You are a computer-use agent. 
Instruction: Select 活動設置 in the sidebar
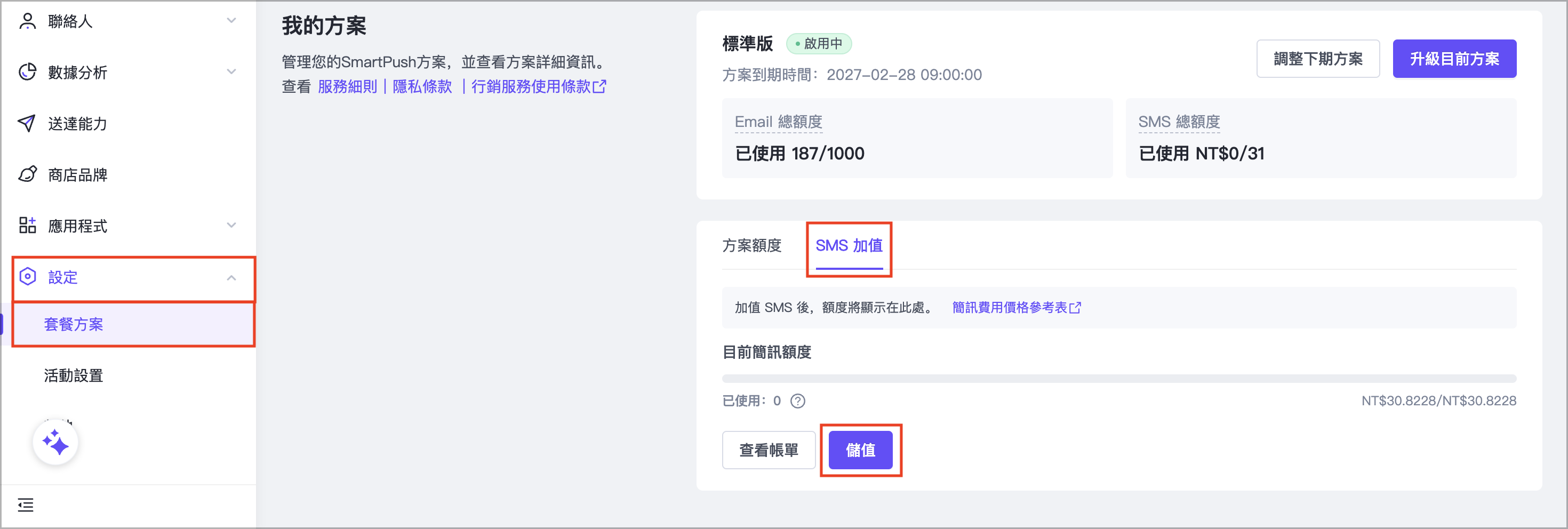(74, 375)
